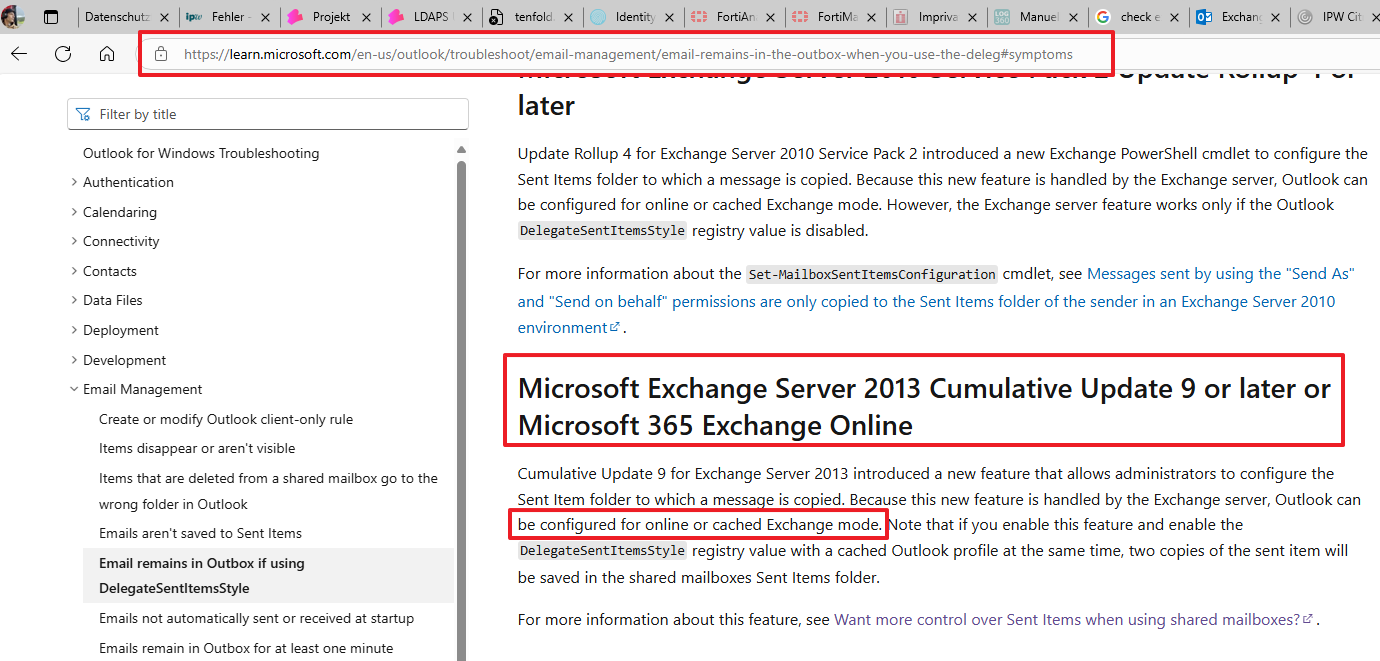This screenshot has width=1380, height=661.
Task: Switch to the IPW Cit tab
Action: (1335, 17)
